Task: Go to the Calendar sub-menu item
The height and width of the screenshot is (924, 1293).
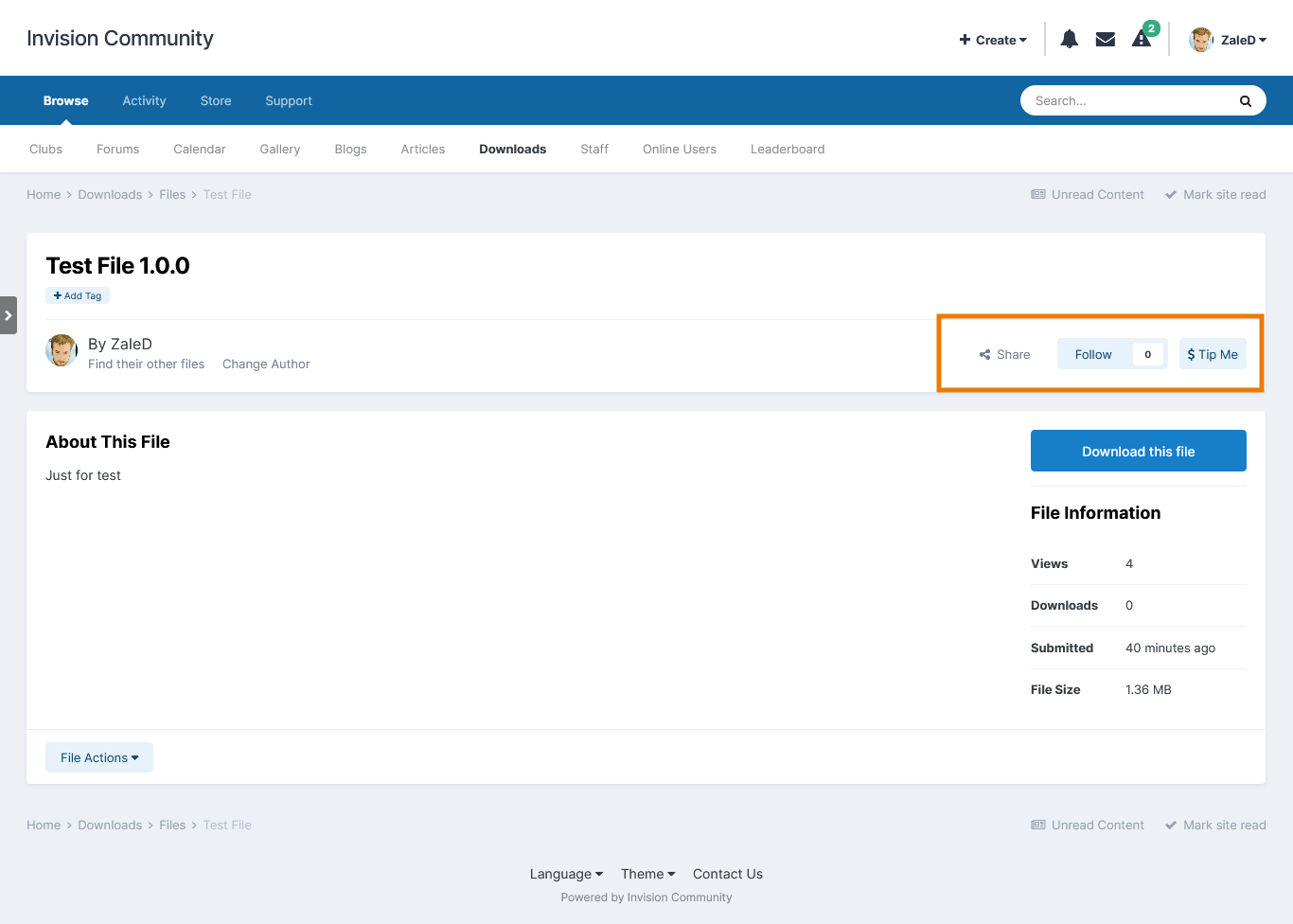Action: click(200, 149)
